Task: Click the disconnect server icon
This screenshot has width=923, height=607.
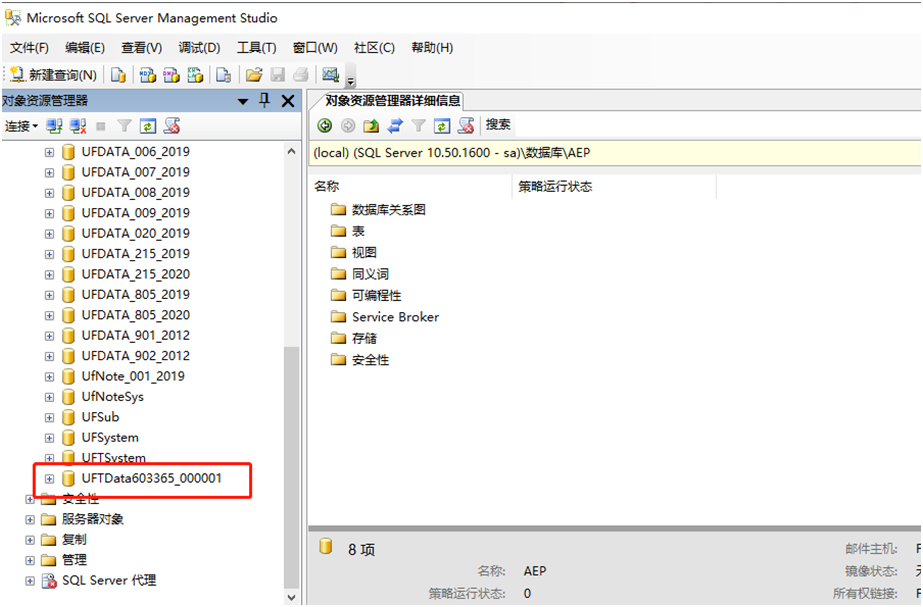Action: point(78,125)
